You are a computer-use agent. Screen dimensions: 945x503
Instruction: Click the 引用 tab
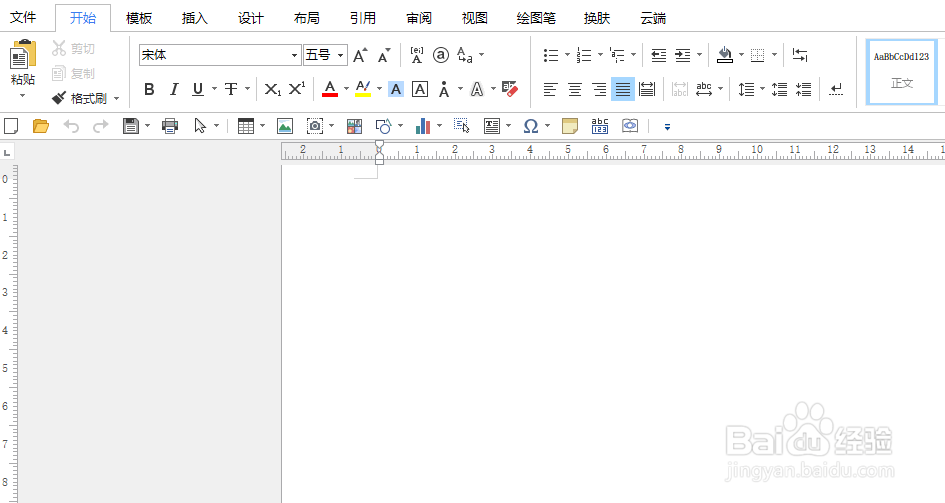(x=363, y=18)
